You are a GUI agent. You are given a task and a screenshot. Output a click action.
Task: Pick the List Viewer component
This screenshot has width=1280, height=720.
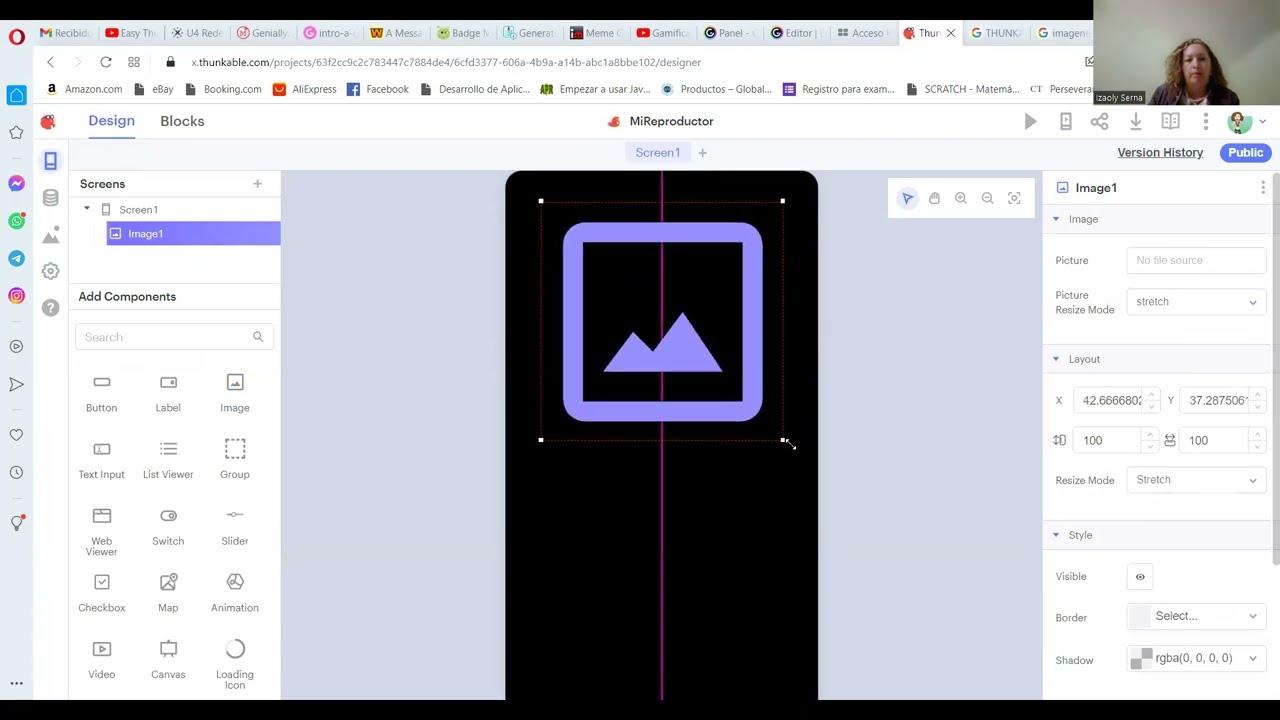[168, 460]
